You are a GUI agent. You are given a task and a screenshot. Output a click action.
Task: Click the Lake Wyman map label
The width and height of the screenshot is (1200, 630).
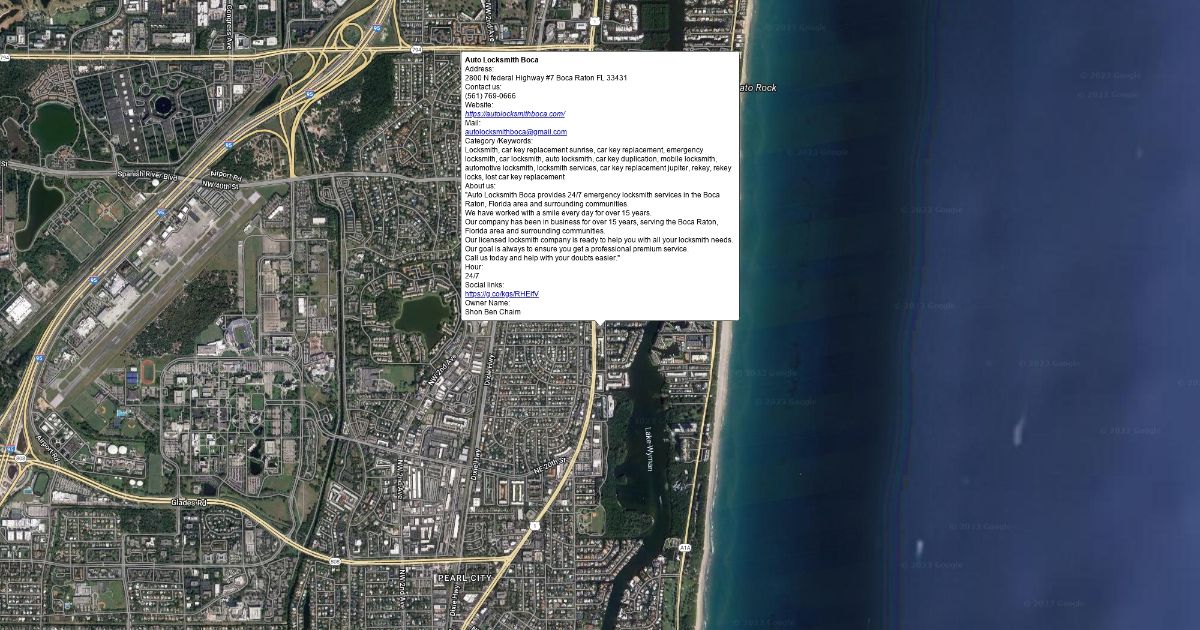coord(649,449)
